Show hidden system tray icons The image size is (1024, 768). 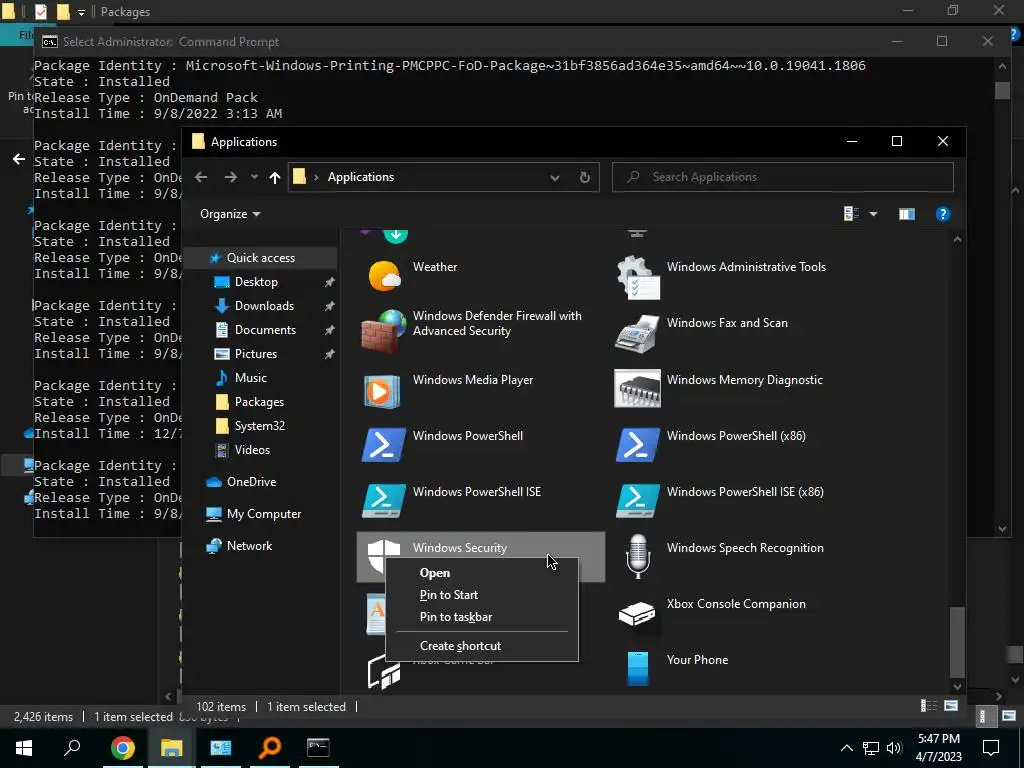(846, 748)
